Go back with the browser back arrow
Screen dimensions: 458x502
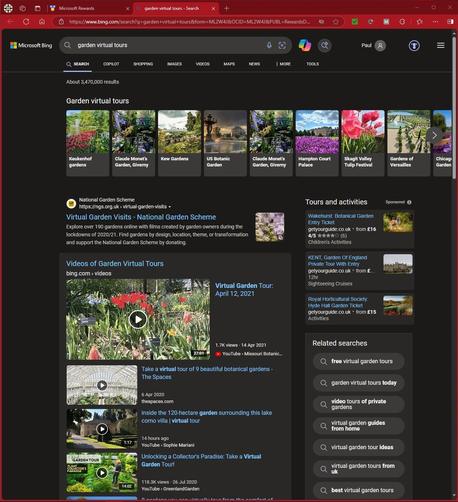click(11, 22)
